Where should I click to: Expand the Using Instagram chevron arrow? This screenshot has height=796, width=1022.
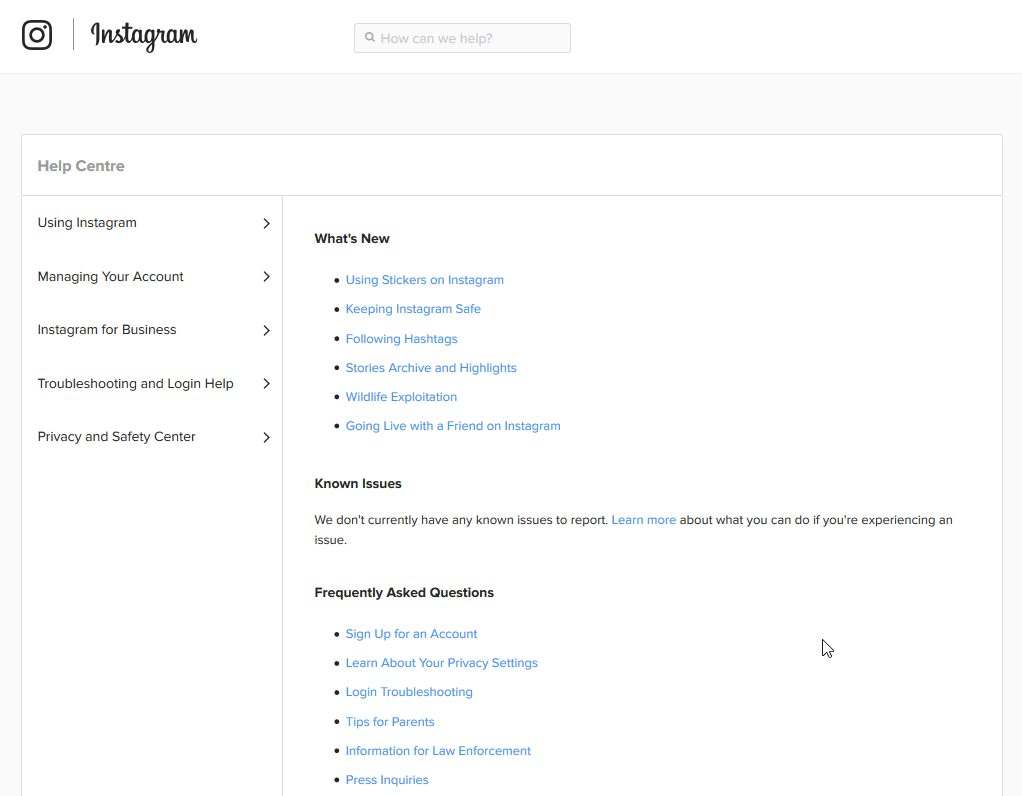coord(266,223)
